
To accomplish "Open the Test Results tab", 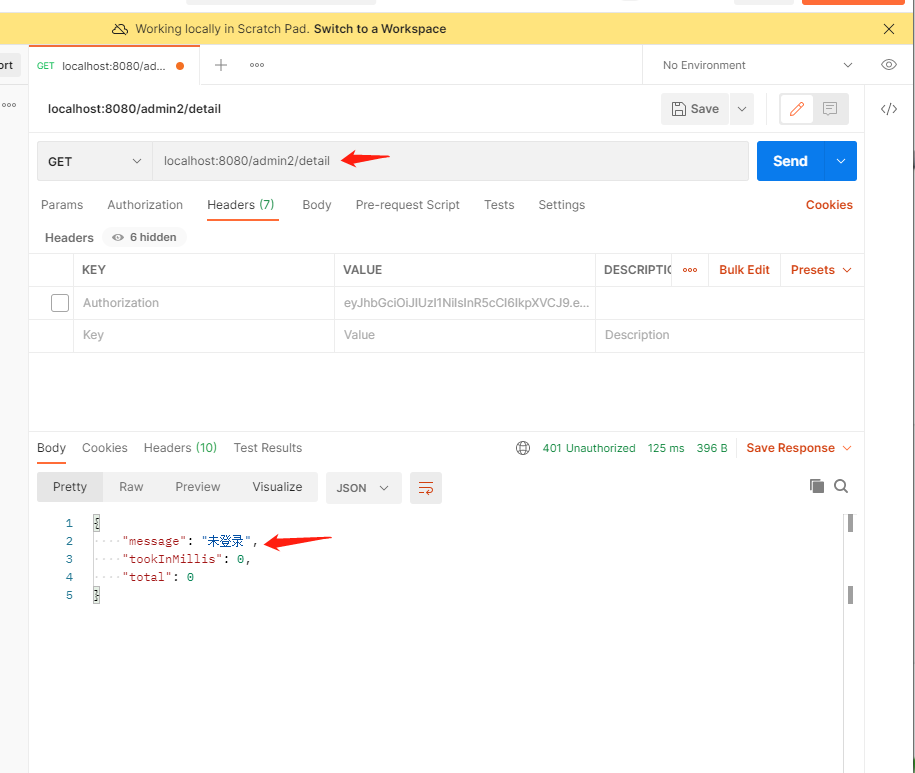I will coord(268,448).
